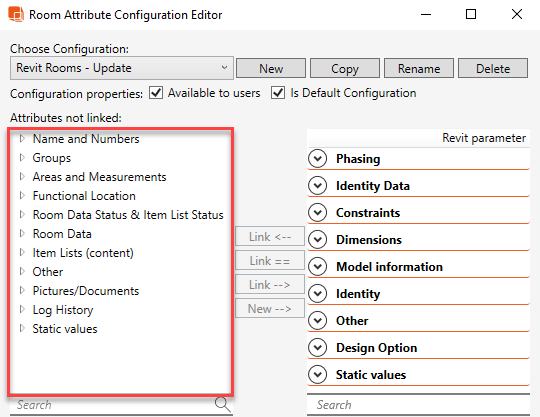Click the Revit parameter search field

point(418,405)
